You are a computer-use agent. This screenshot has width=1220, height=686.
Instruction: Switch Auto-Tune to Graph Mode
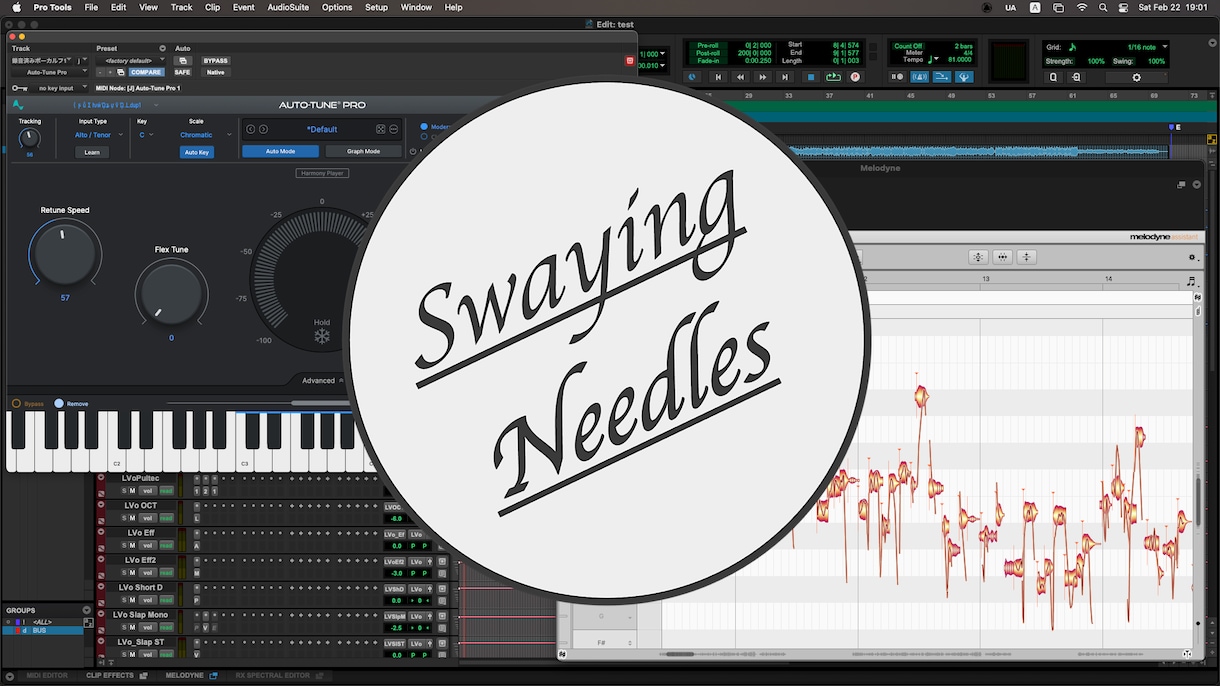pos(363,152)
